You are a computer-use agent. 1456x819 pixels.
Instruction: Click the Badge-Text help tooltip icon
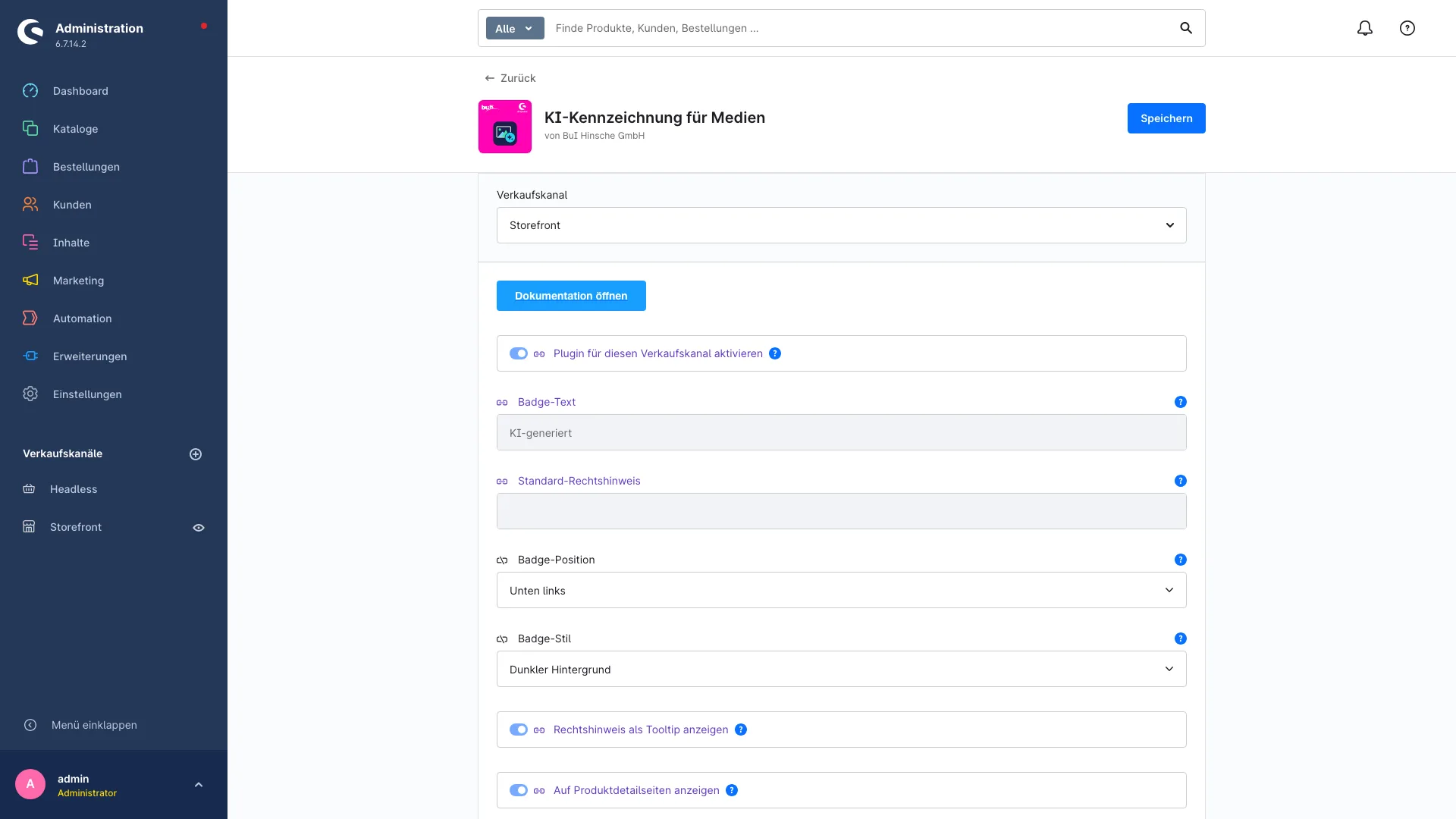click(x=1181, y=402)
